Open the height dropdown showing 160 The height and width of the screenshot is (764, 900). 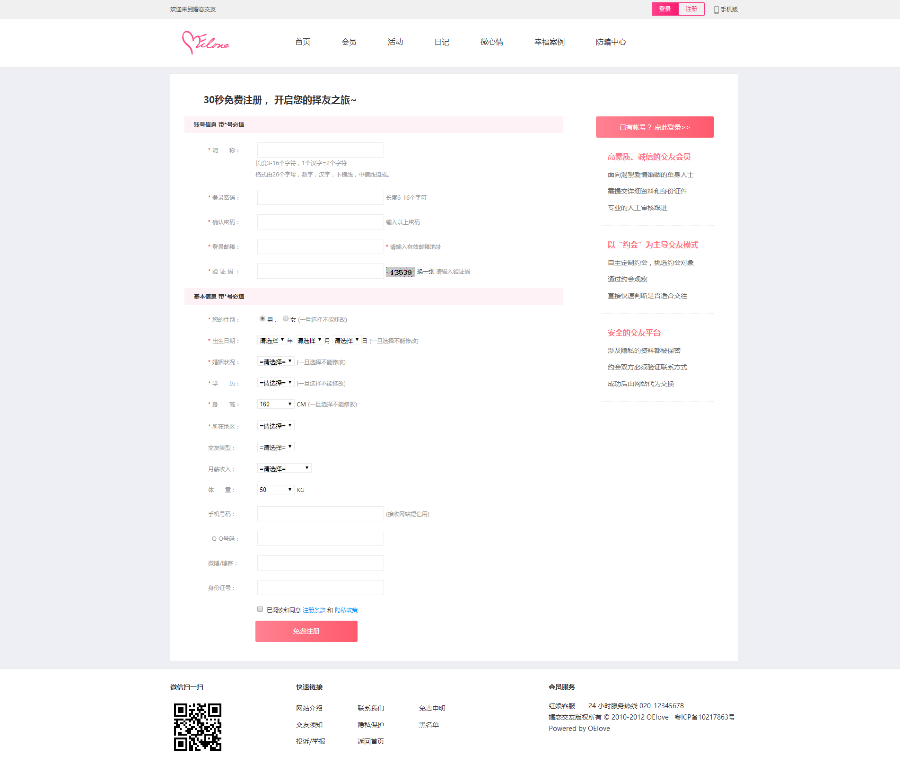click(x=276, y=404)
